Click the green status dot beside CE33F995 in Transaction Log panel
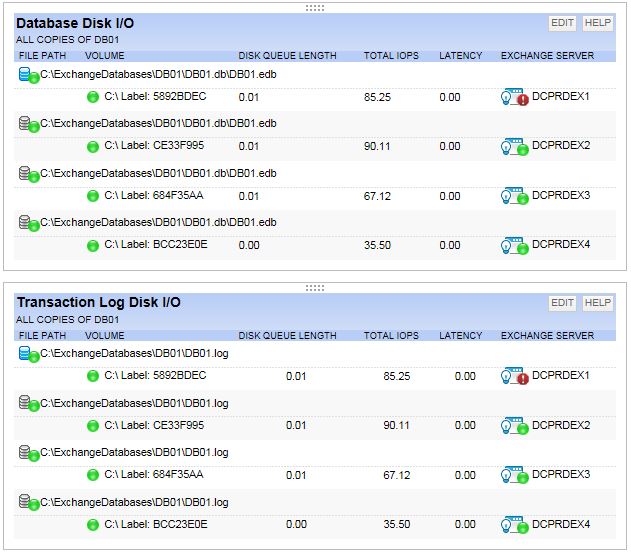Viewport: 631px width, 559px height. point(93,425)
